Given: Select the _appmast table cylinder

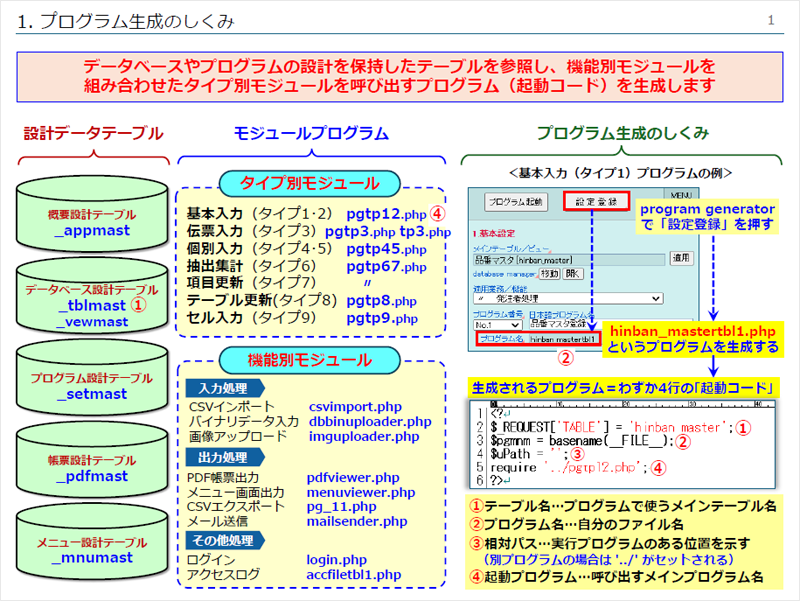Looking at the screenshot, I should 92,214.
